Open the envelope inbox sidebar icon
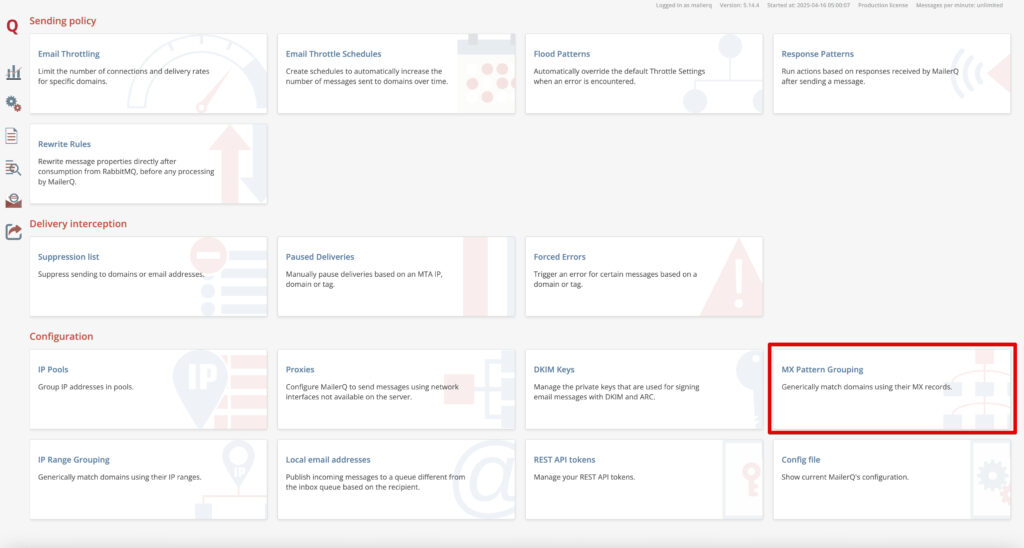Screen dimensions: 1024x548 13,200
